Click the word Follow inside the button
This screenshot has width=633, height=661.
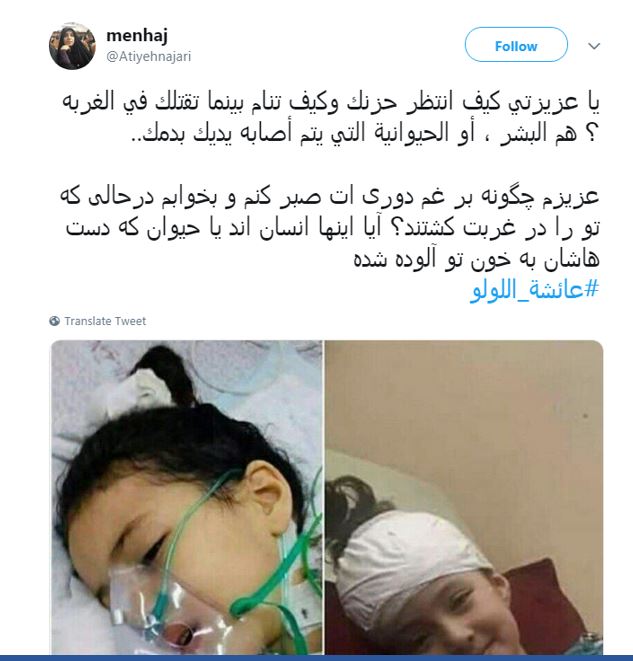coord(516,46)
